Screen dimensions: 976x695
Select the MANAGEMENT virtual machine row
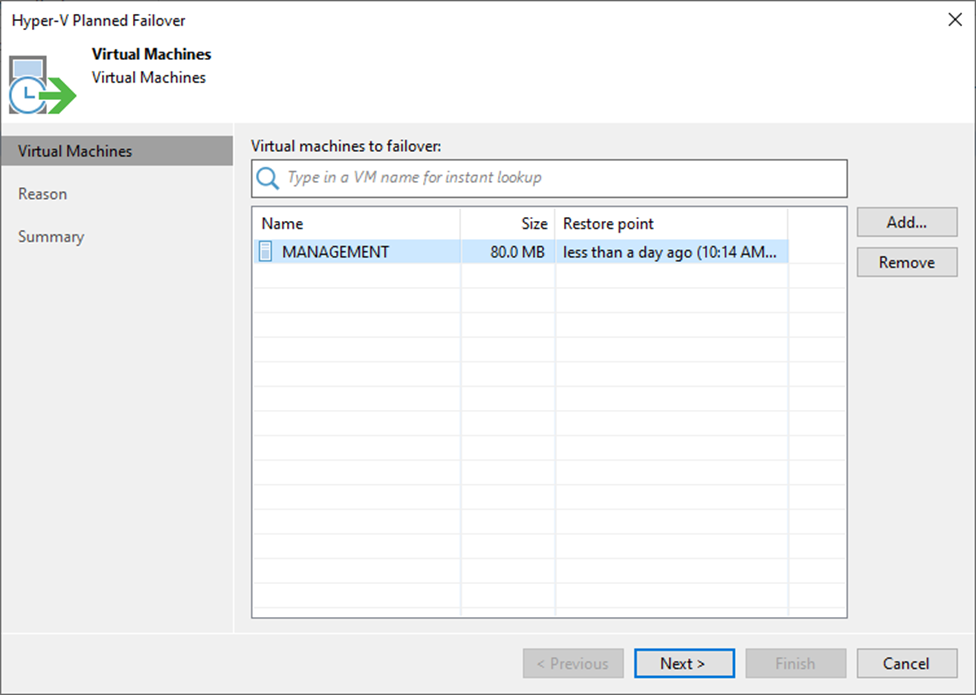click(x=336, y=252)
